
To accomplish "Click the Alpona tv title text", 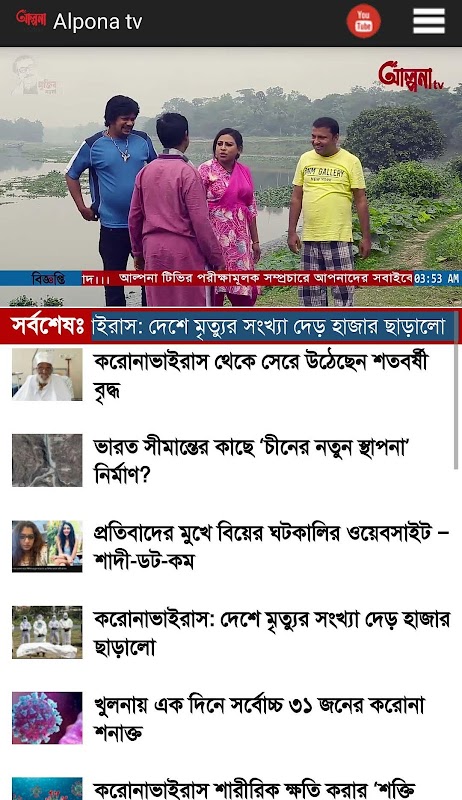I will coord(97,22).
